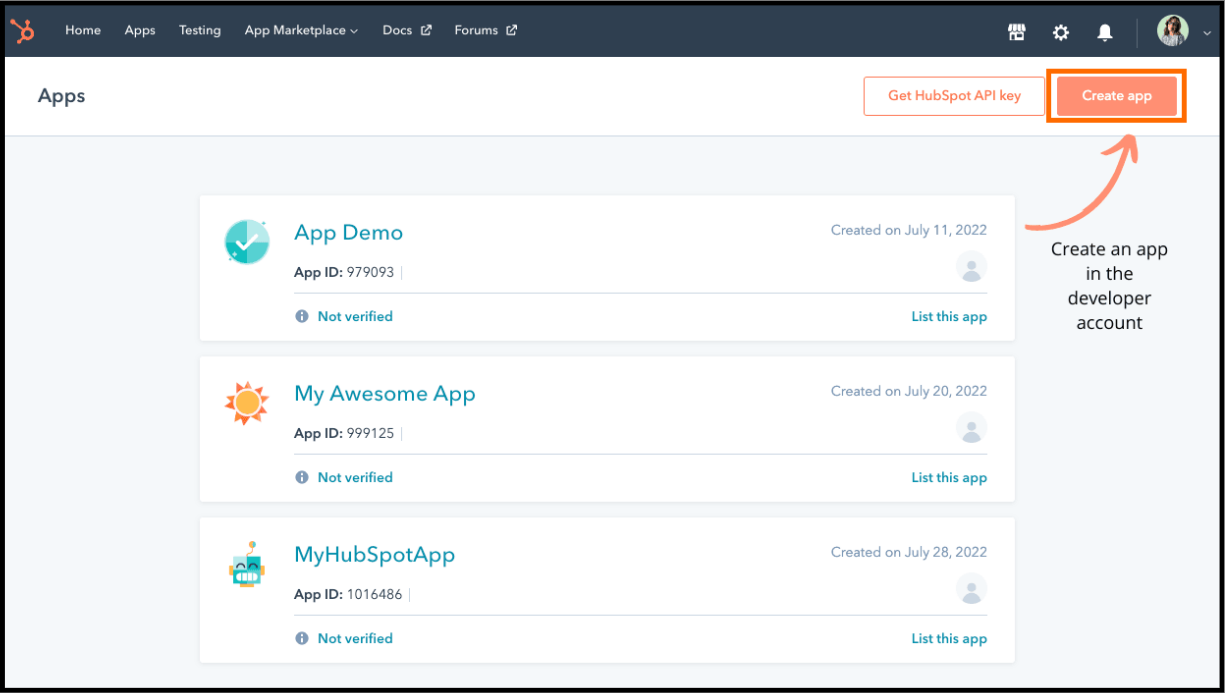Click the collaborator avatar icon on My Awesome App card
Screen dimensions: 1226x693
coord(970,428)
